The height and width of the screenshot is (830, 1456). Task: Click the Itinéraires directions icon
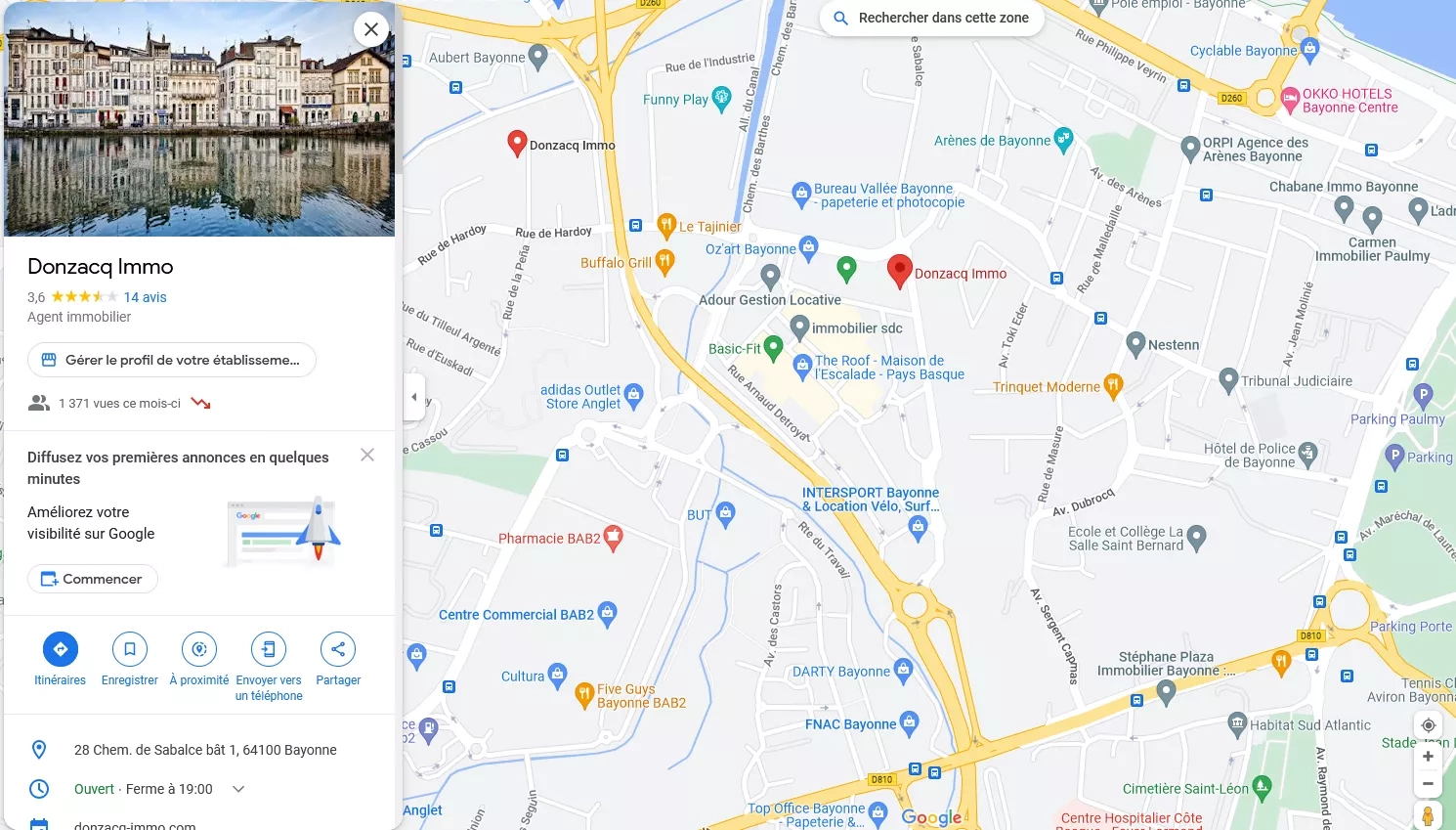(x=61, y=649)
